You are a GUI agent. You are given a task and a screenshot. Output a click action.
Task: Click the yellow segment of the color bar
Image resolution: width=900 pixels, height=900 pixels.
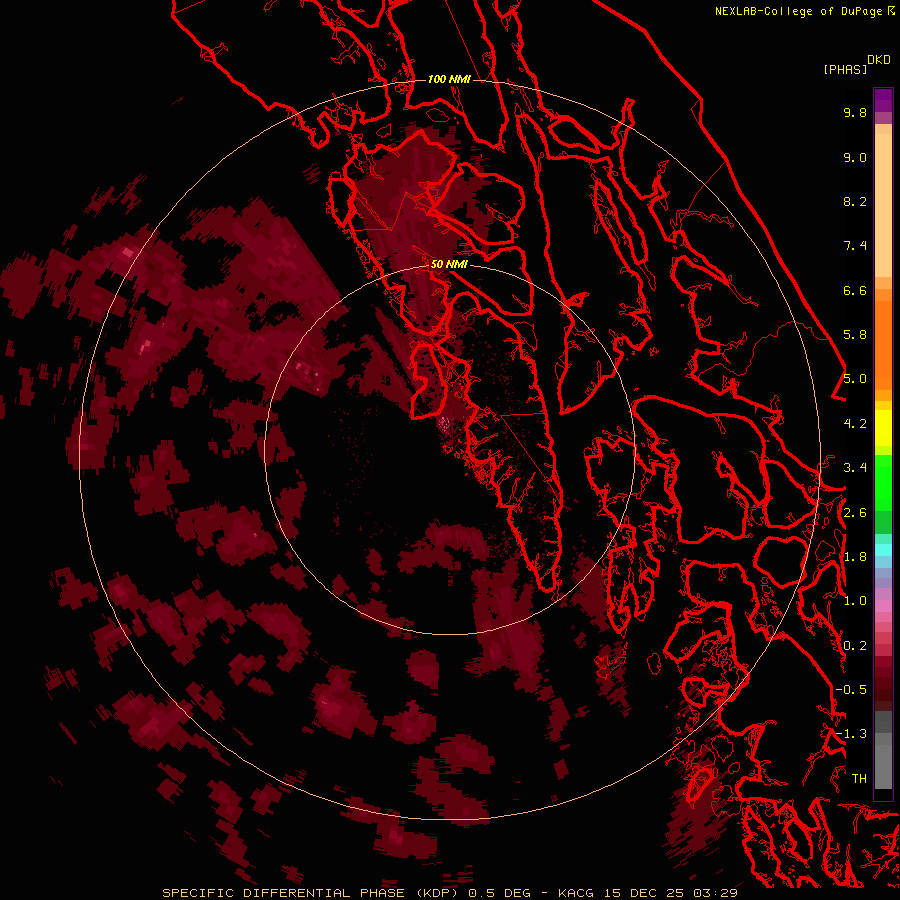(x=883, y=428)
